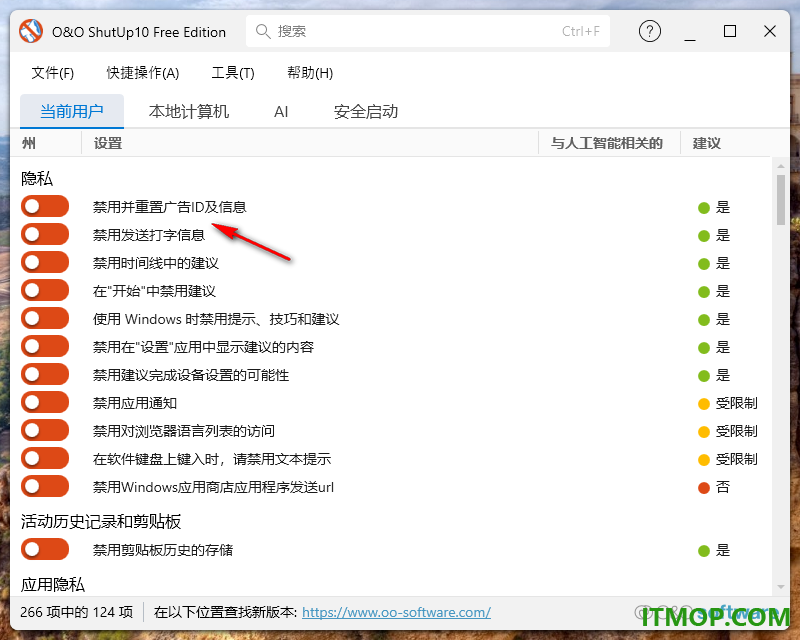The width and height of the screenshot is (800, 640).
Task: Click the red recommendation dot for 禁用Windows应用商店应用程序发送url
Action: coord(704,488)
